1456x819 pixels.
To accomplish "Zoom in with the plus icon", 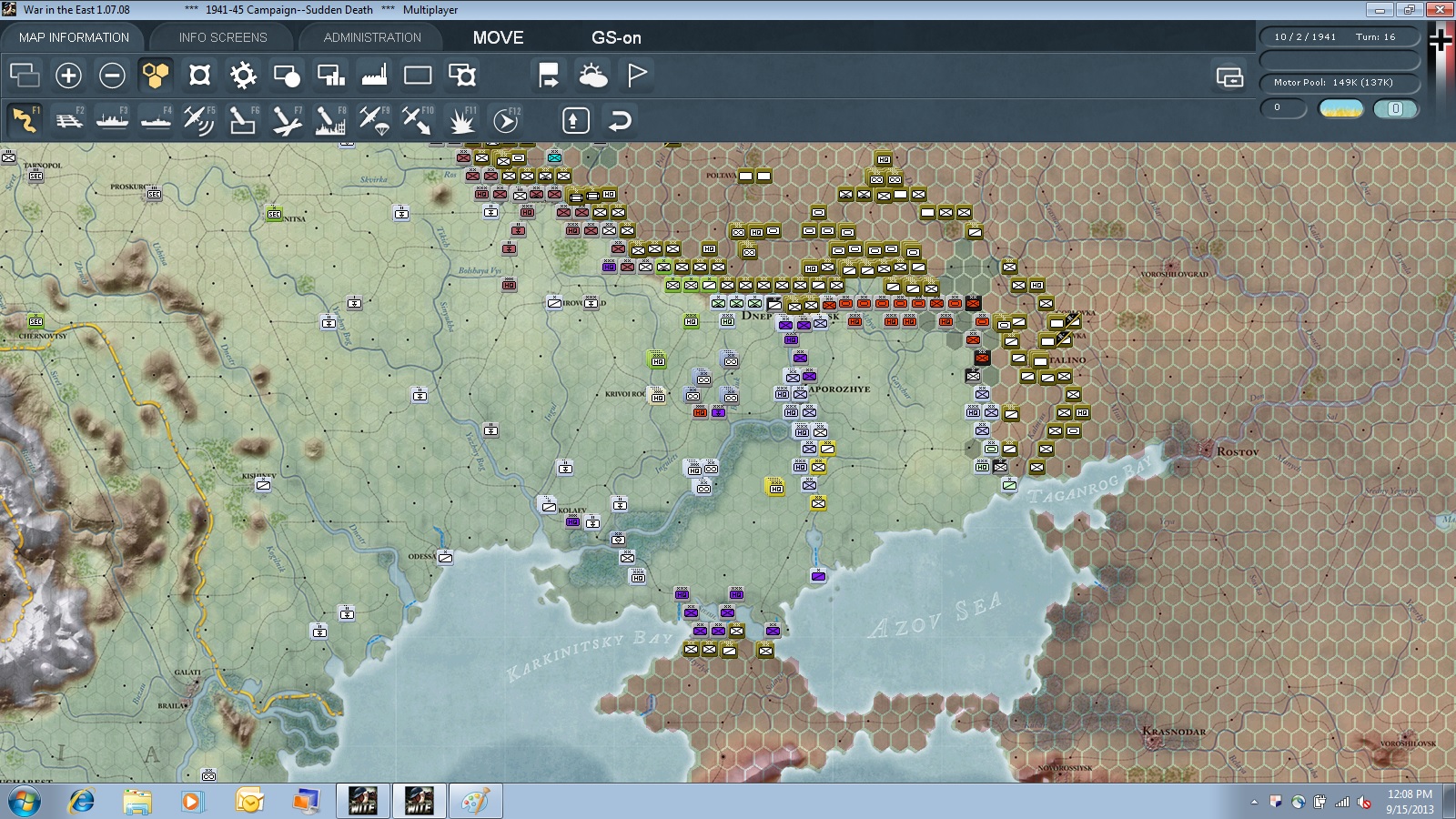I will click(x=68, y=76).
